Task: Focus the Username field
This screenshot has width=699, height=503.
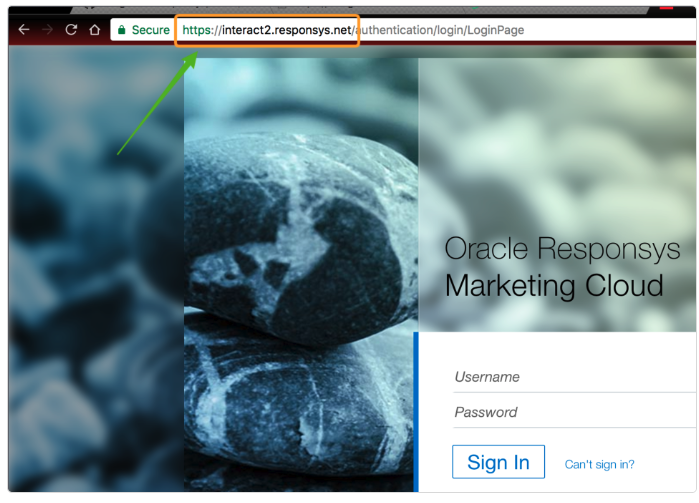Action: point(574,377)
